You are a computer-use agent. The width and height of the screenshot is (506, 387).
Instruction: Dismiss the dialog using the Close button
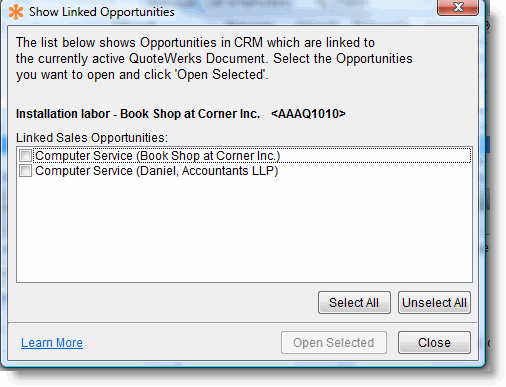coord(434,343)
